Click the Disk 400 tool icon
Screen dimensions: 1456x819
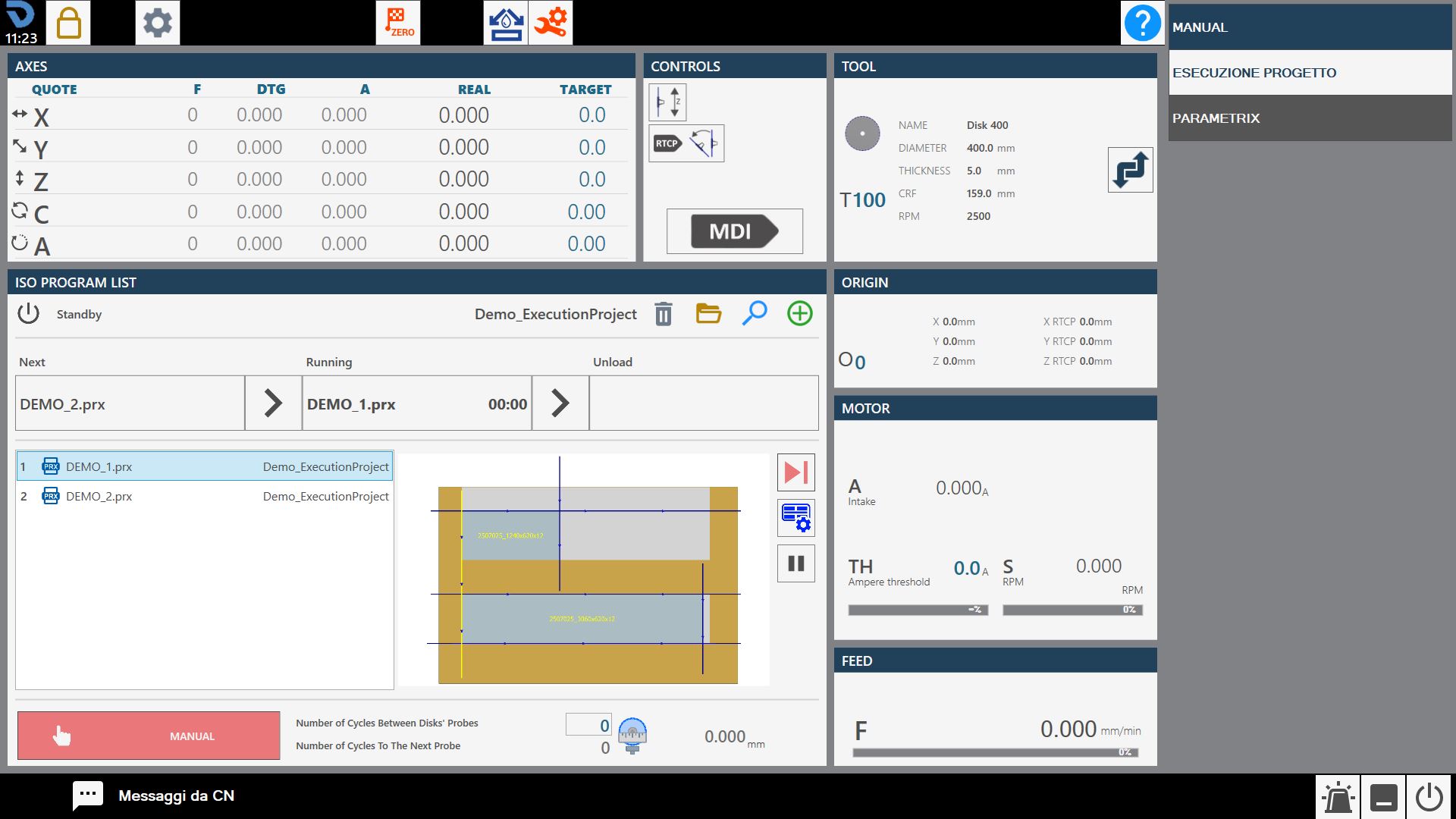[862, 133]
